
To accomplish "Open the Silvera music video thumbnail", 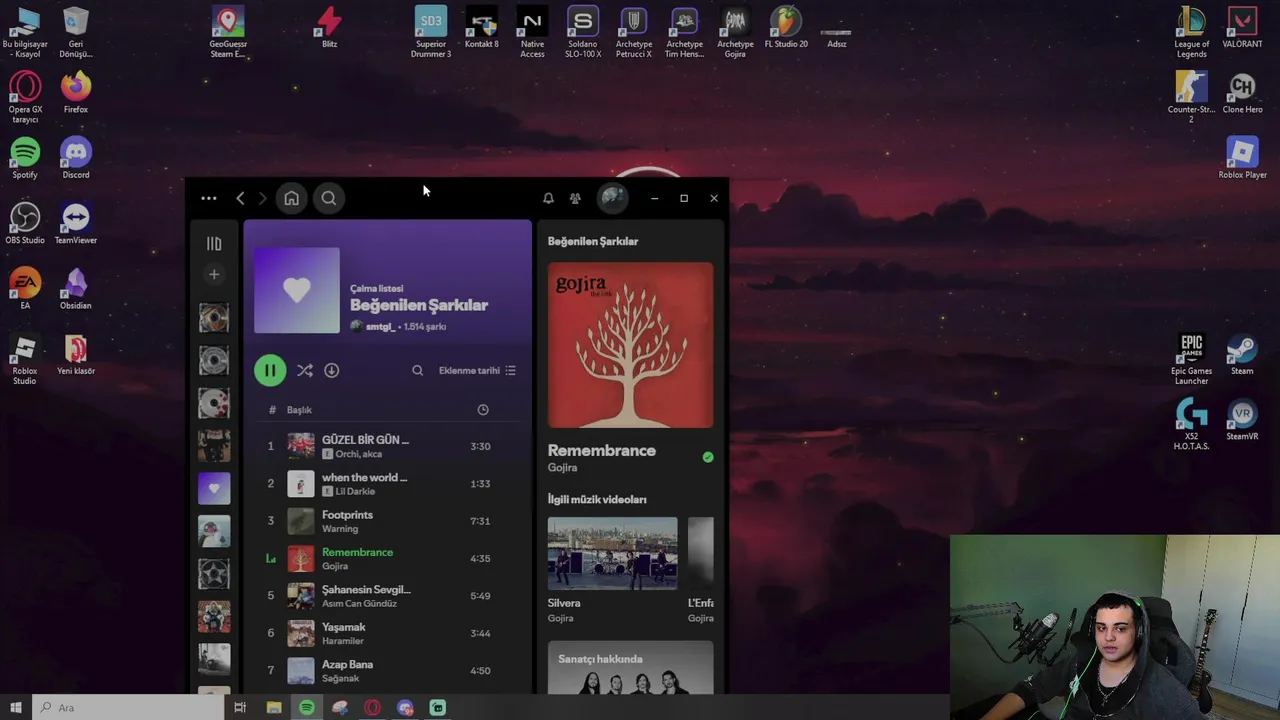I will (612, 553).
